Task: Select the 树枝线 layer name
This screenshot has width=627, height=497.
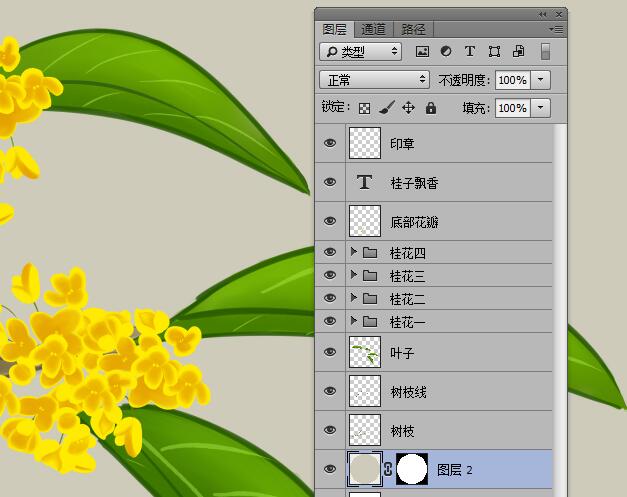Action: tap(408, 392)
